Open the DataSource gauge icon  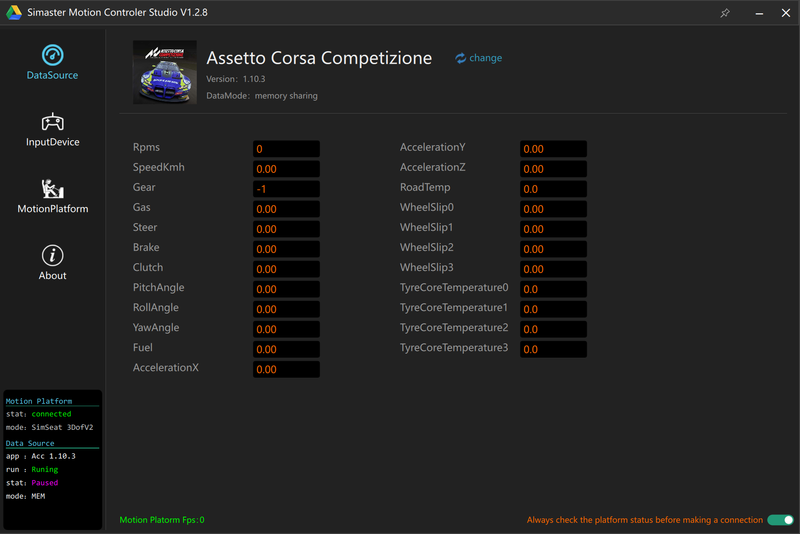(x=53, y=55)
